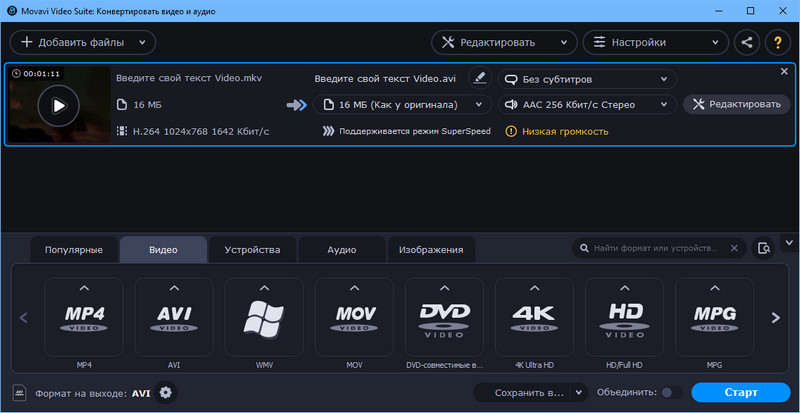Expand the AVI presets chevron
800x413 pixels.
(x=174, y=288)
